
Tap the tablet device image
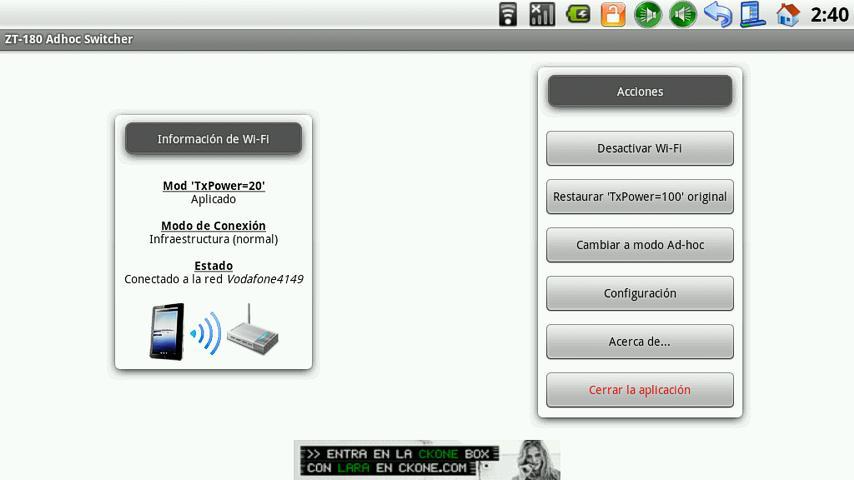click(x=167, y=332)
